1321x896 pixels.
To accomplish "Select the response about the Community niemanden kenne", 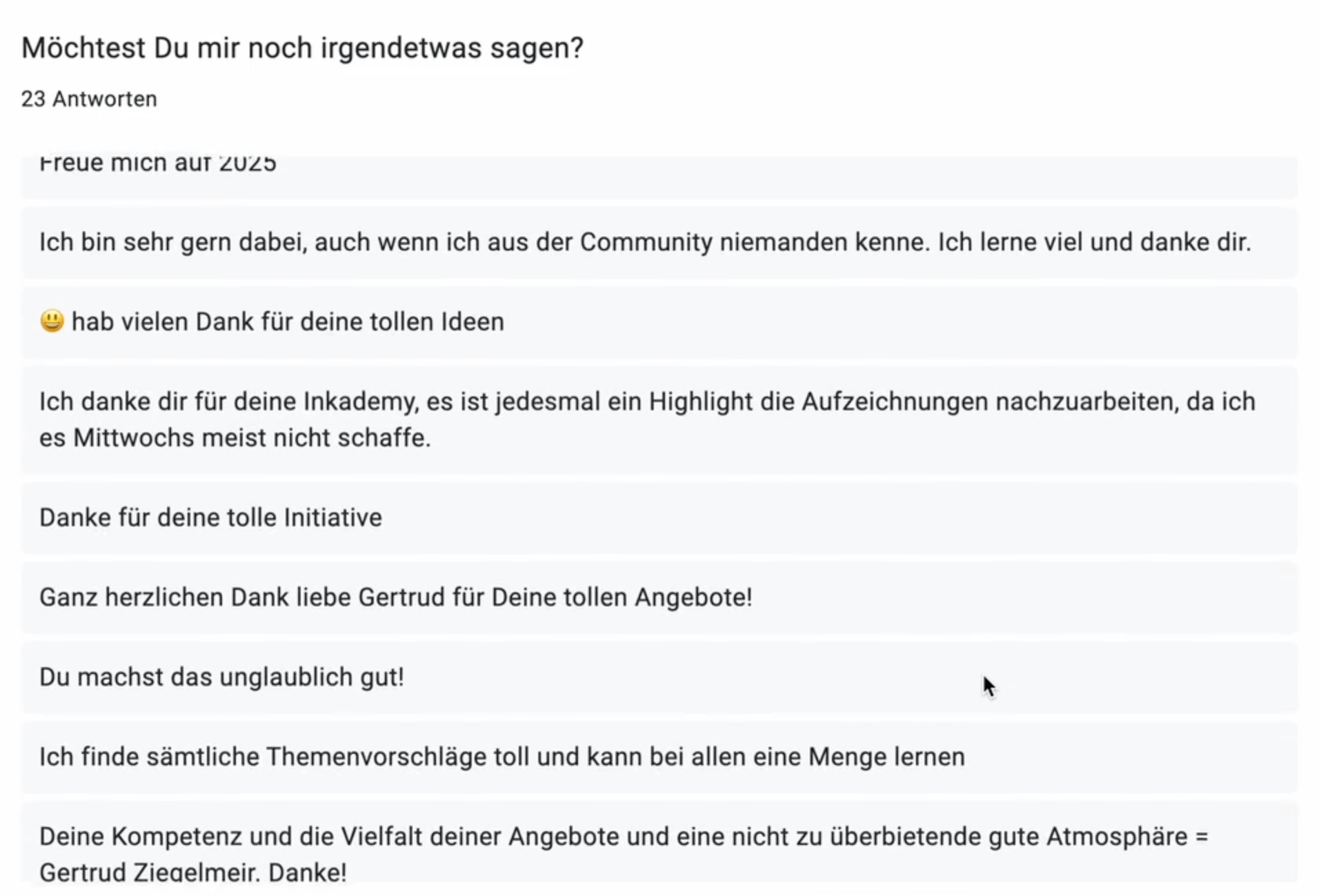I will (x=659, y=243).
